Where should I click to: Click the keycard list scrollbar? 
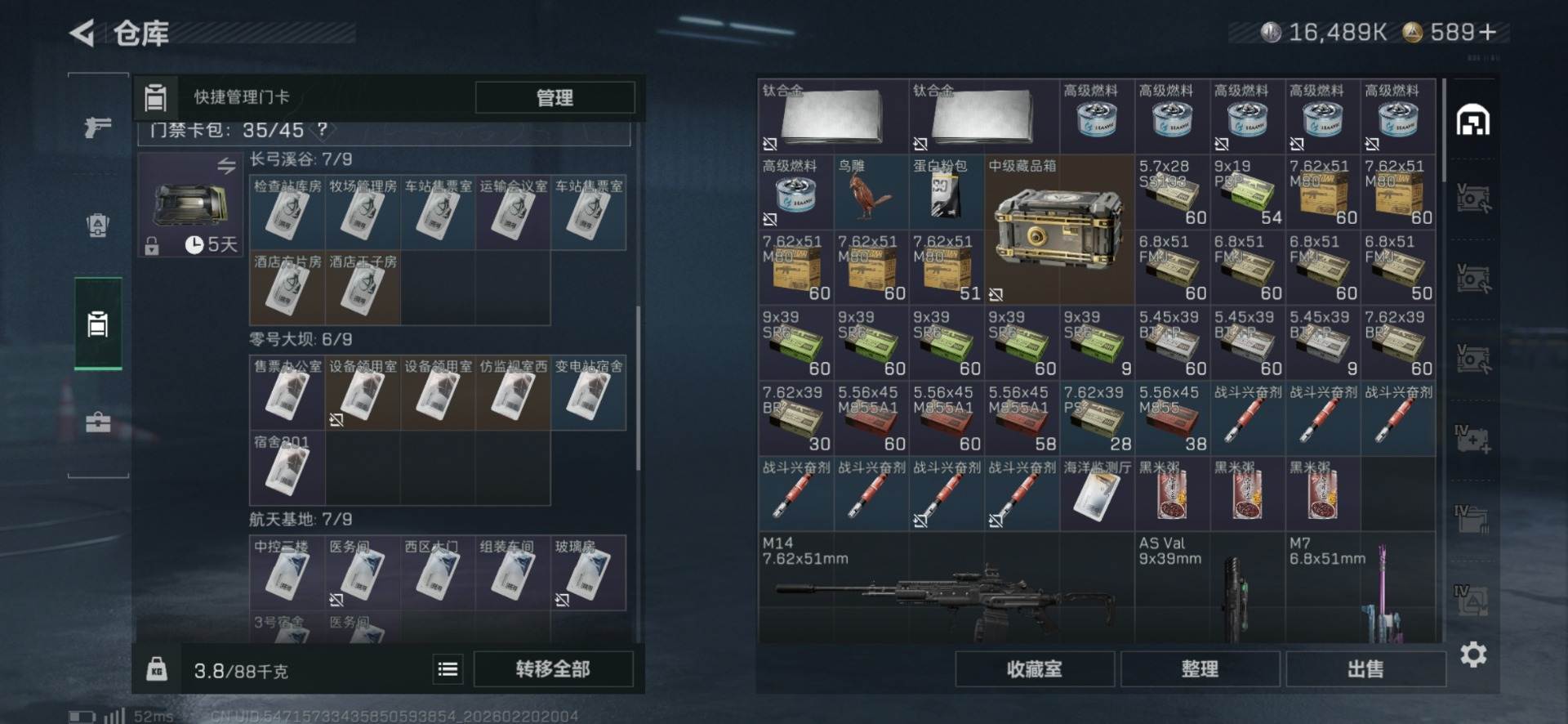coord(638,388)
